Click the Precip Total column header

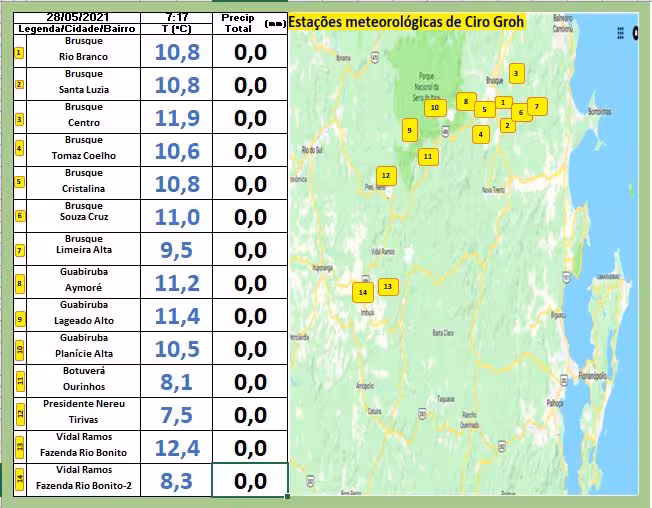pos(236,24)
